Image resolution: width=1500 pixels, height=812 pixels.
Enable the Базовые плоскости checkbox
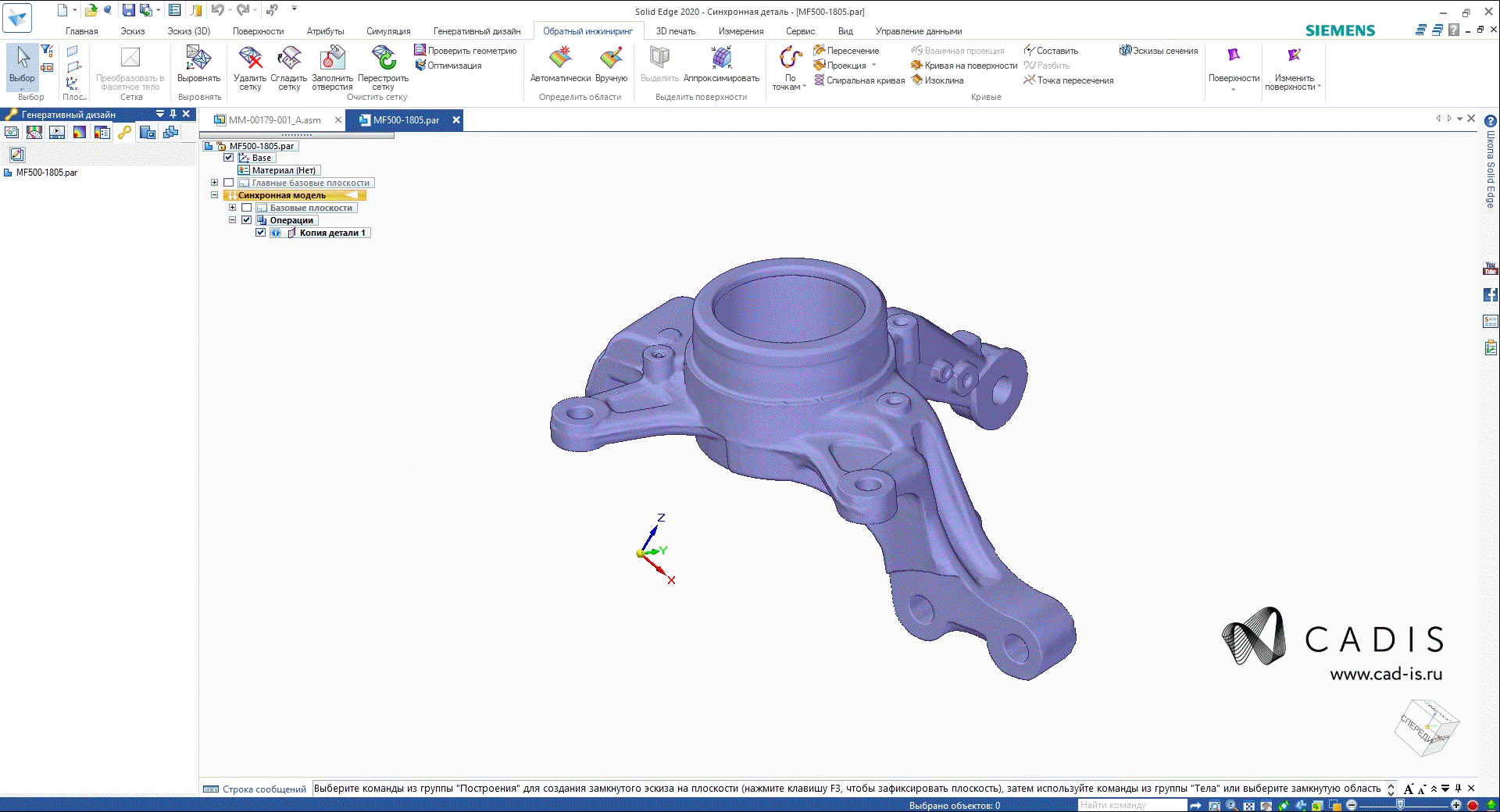click(x=247, y=208)
